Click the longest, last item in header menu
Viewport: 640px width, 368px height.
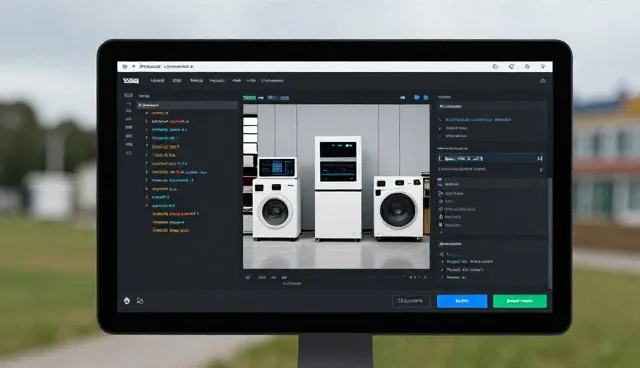[x=272, y=81]
